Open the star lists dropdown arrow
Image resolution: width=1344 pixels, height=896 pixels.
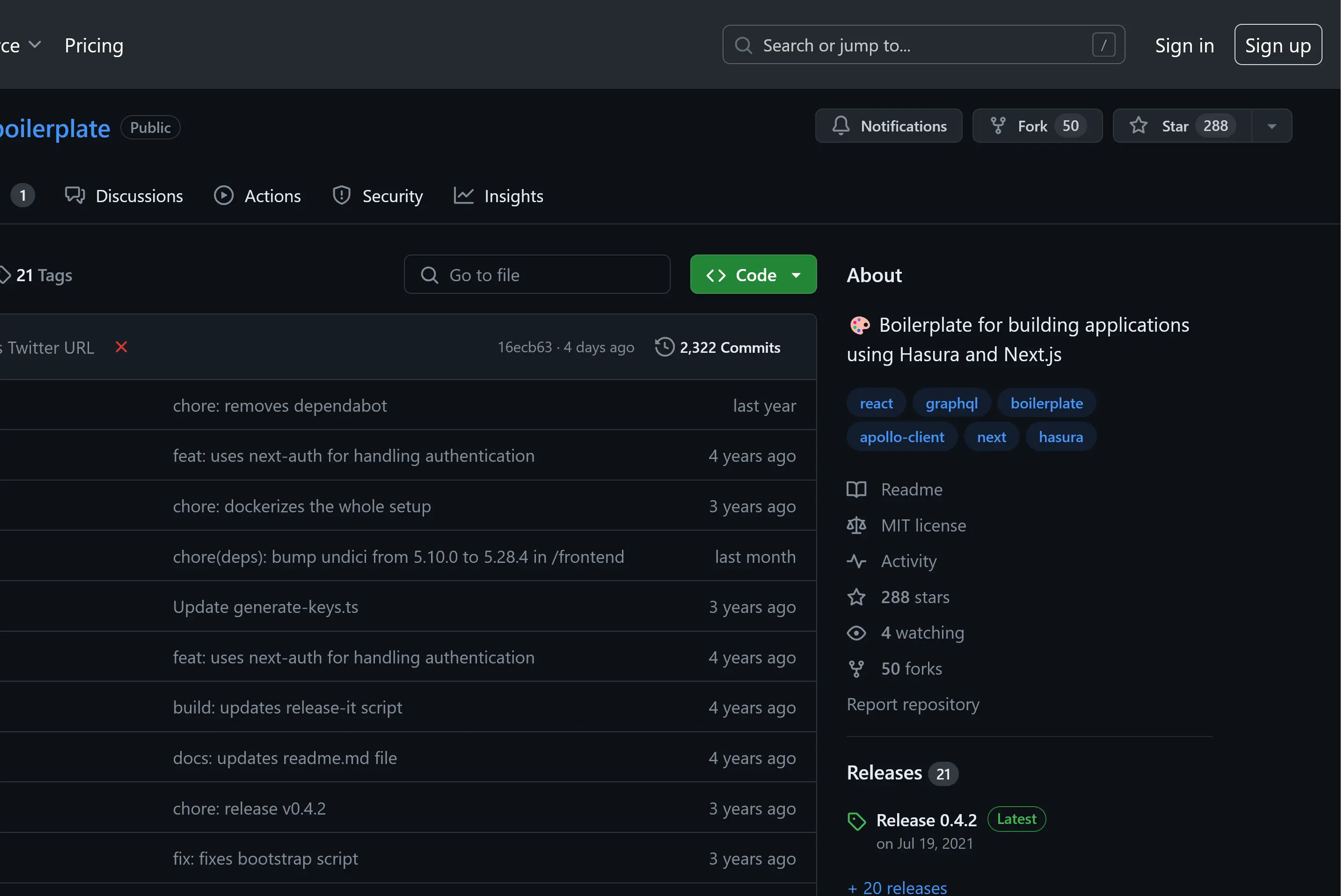pos(1271,126)
